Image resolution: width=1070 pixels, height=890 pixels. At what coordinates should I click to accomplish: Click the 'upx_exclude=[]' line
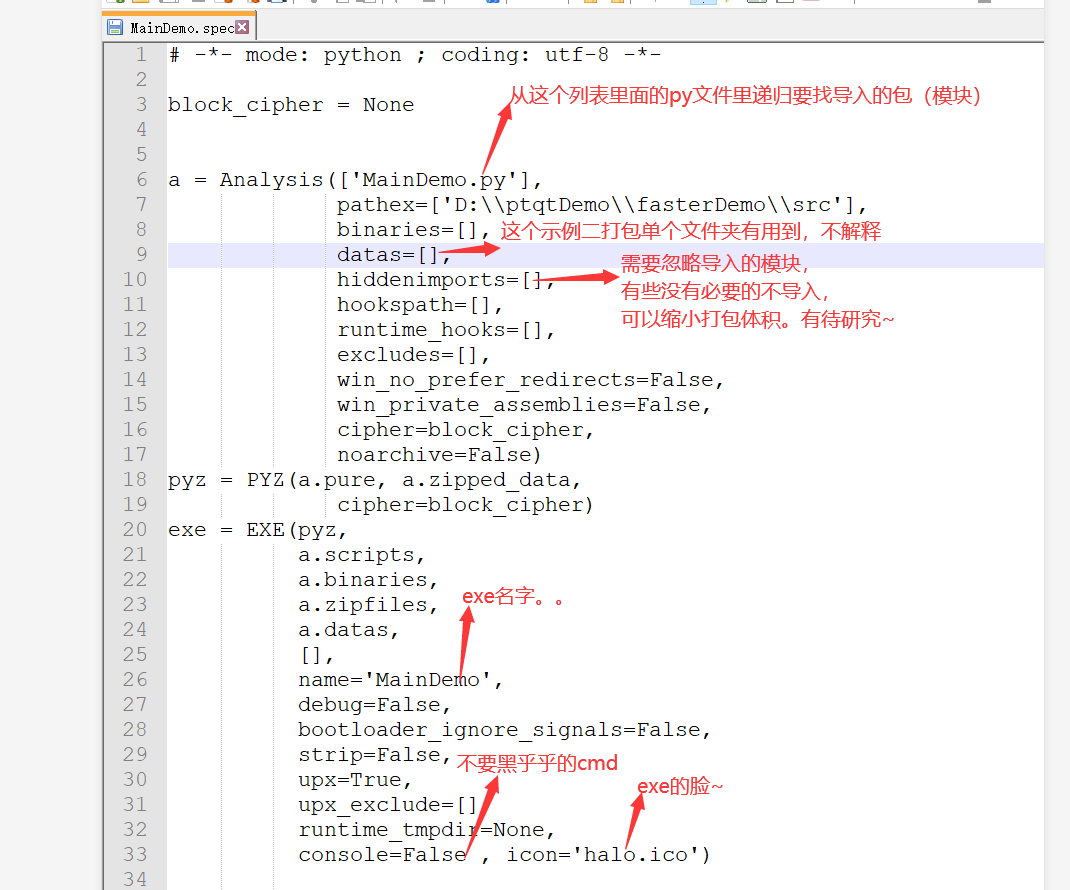click(387, 806)
